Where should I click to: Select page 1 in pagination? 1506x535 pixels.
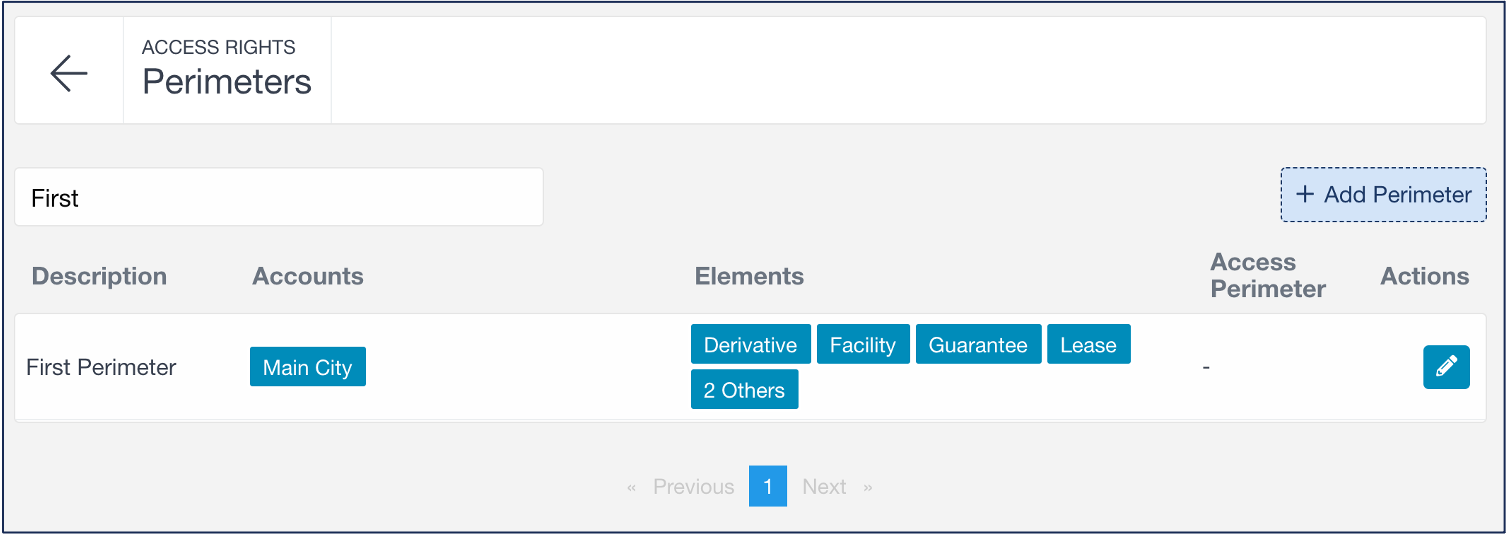767,487
